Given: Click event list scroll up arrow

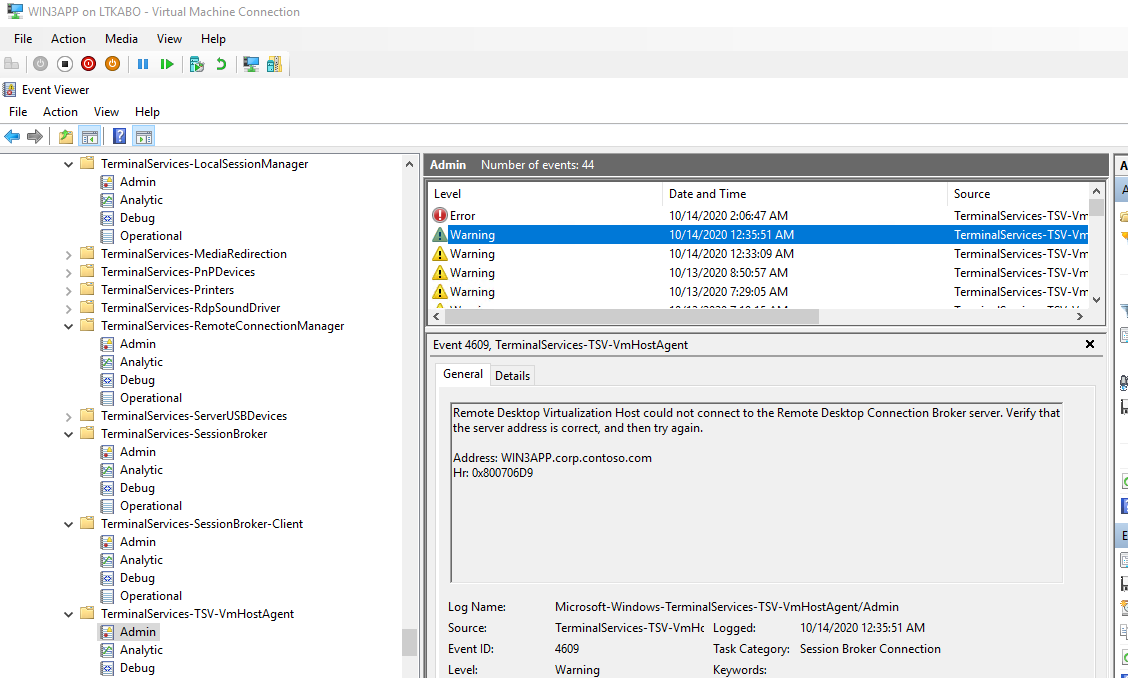Looking at the screenshot, I should pos(1096,191).
